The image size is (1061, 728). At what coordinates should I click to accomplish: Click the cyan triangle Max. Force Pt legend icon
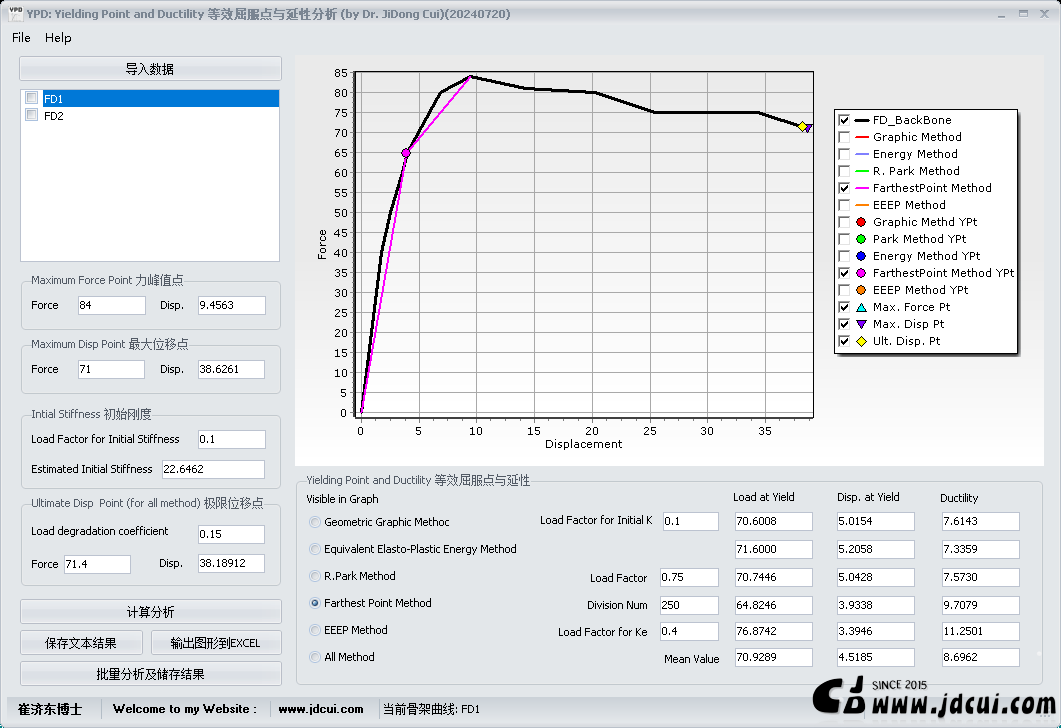point(861,307)
